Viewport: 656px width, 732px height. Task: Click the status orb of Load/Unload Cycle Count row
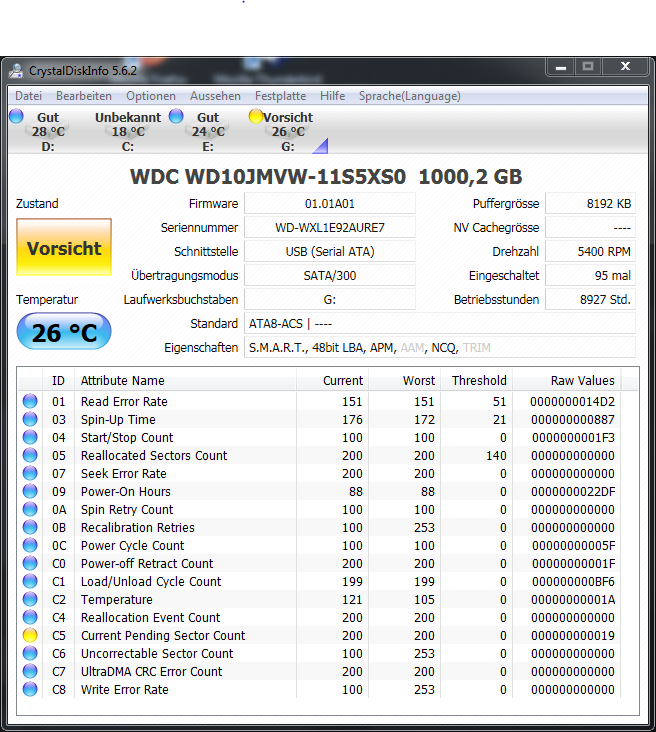tap(30, 581)
